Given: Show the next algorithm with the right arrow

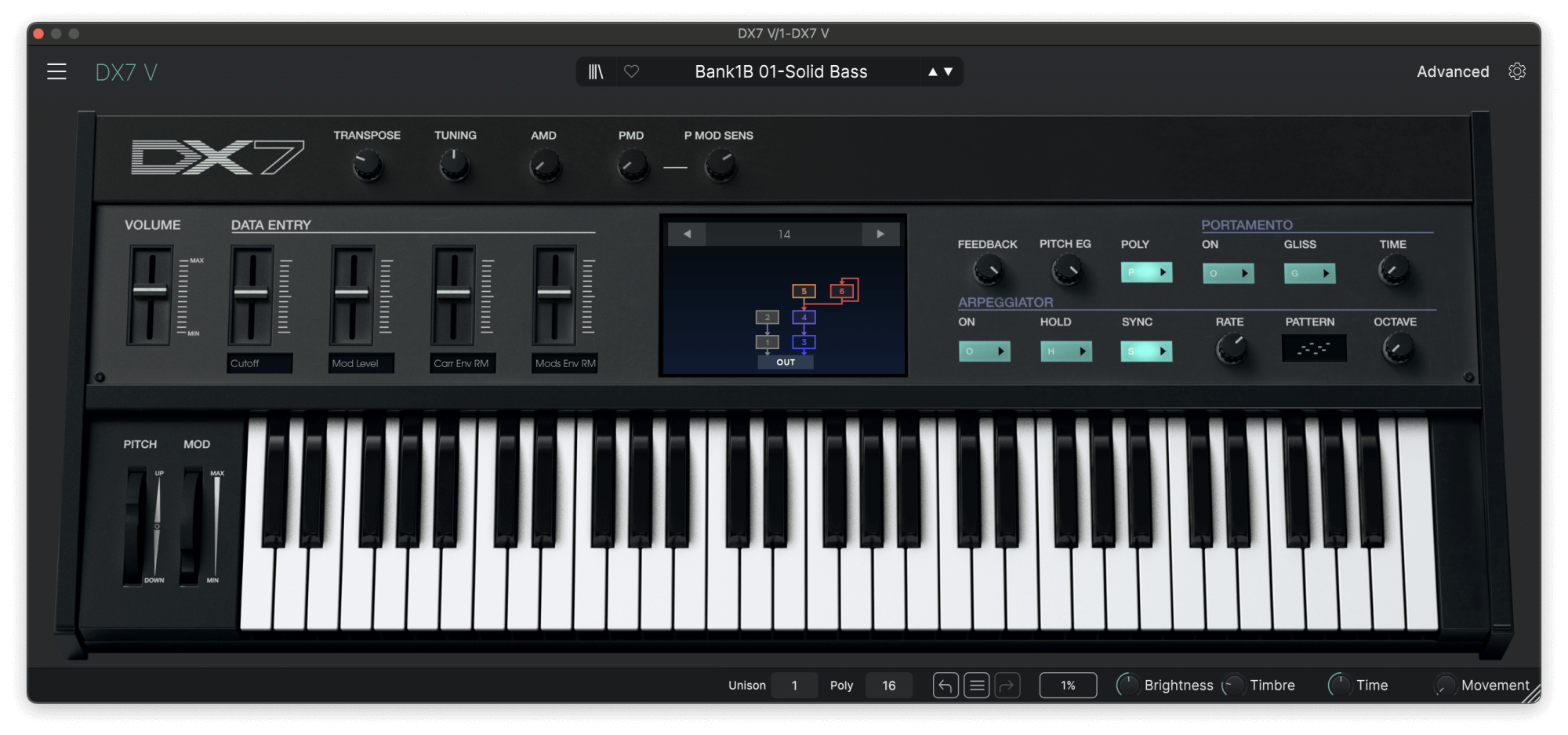Looking at the screenshot, I should pyautogui.click(x=880, y=234).
